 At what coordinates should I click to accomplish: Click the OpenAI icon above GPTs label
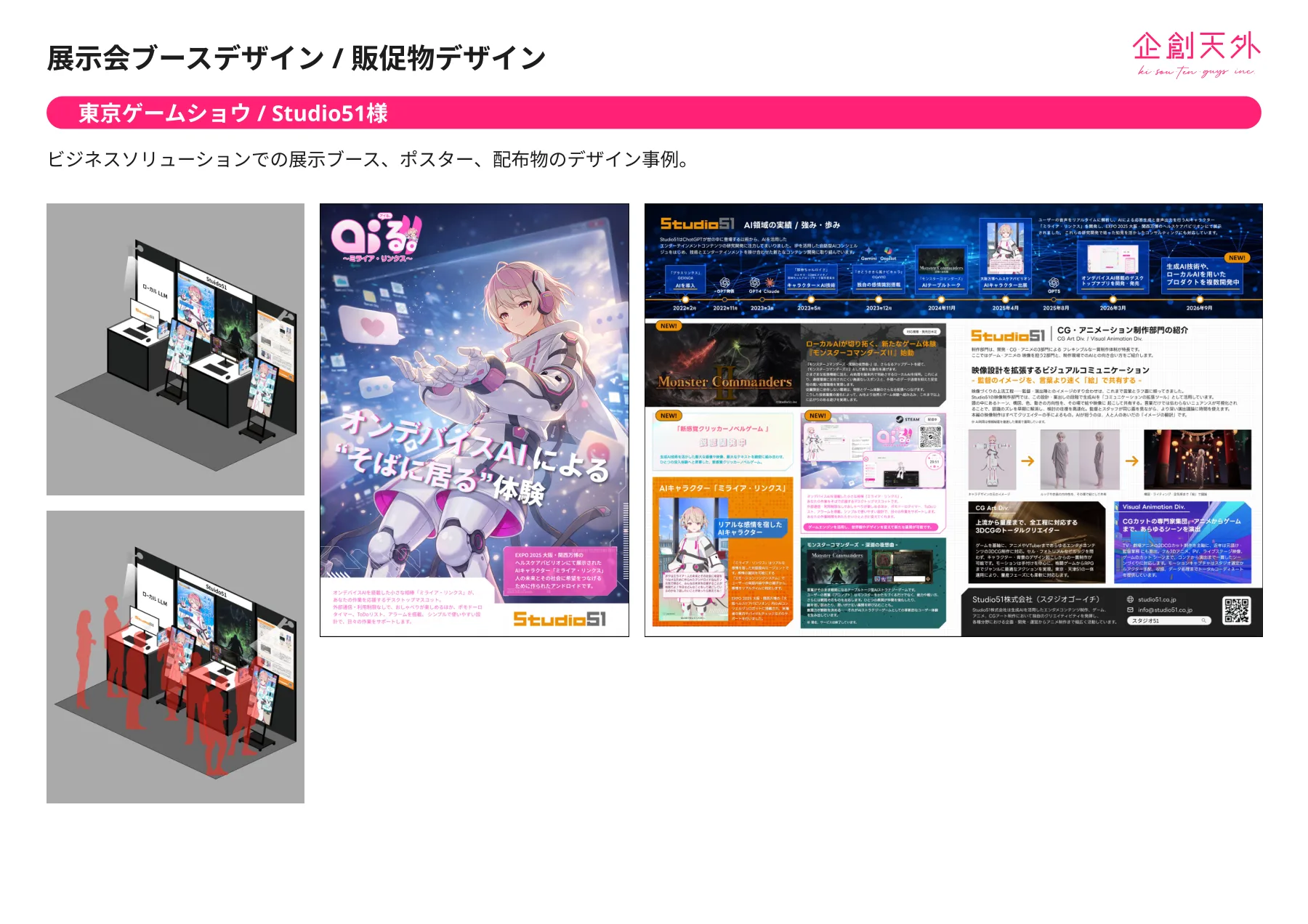[1054, 282]
